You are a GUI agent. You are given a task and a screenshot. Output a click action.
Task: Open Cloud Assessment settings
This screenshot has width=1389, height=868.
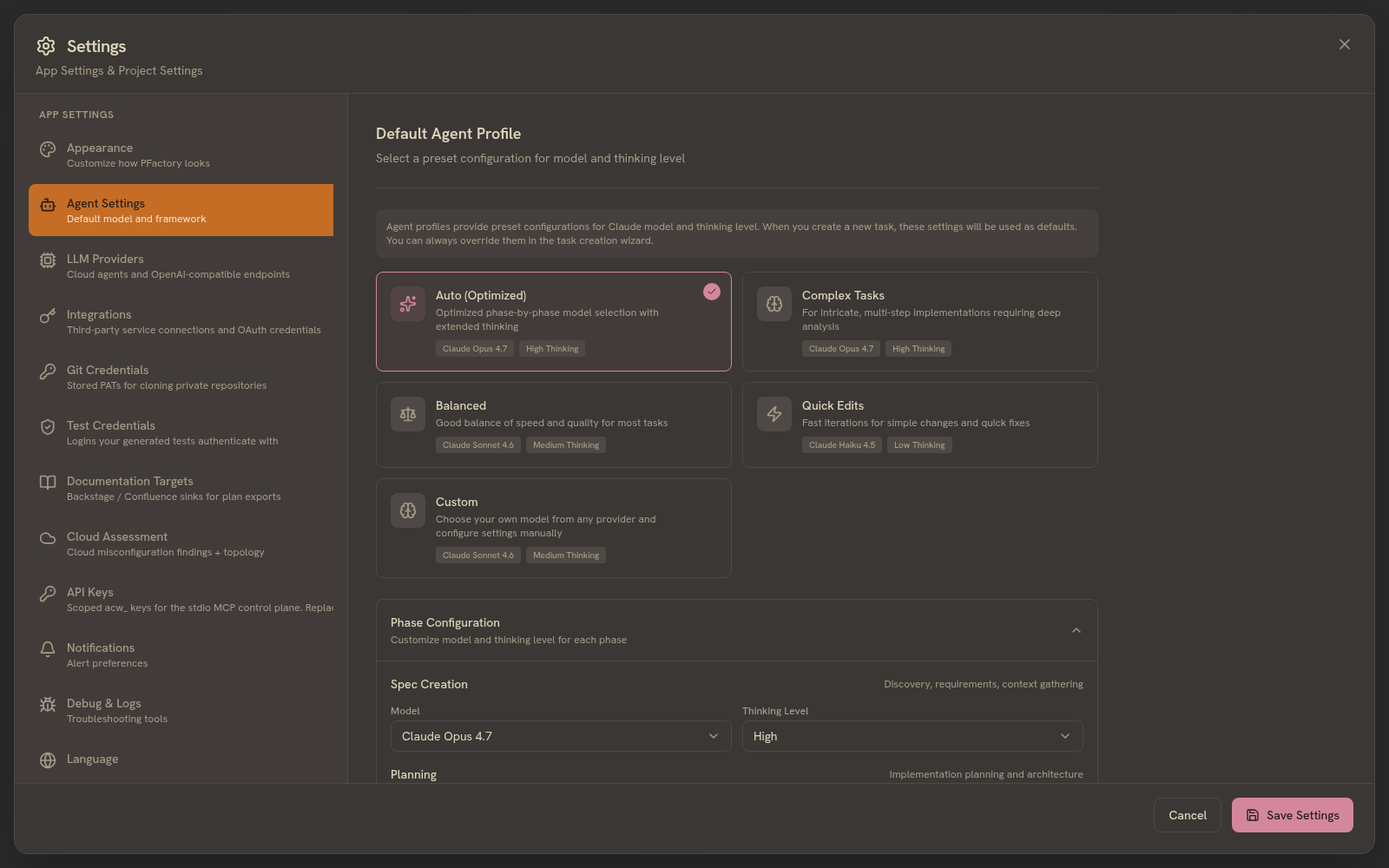point(181,543)
